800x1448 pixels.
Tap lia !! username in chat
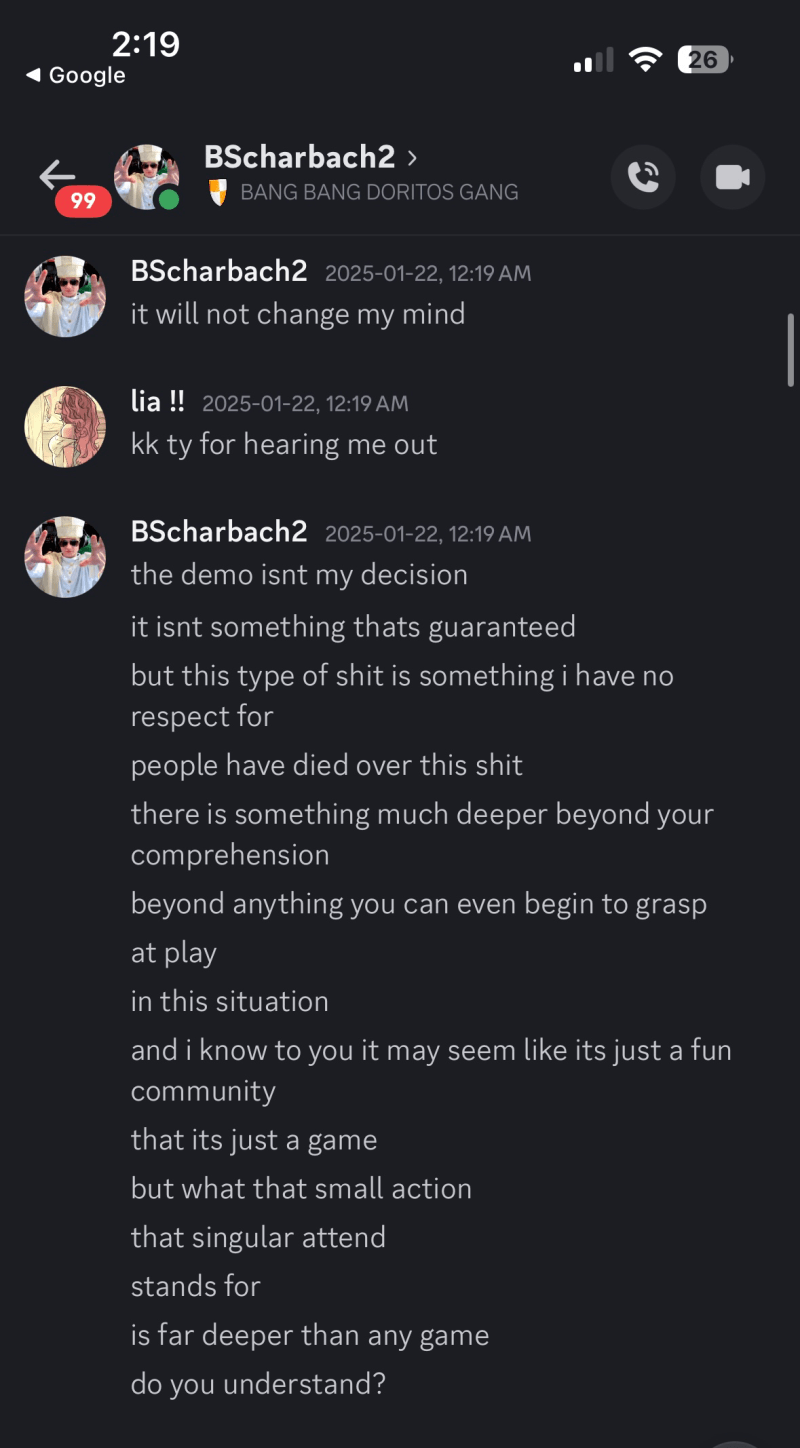pos(158,402)
